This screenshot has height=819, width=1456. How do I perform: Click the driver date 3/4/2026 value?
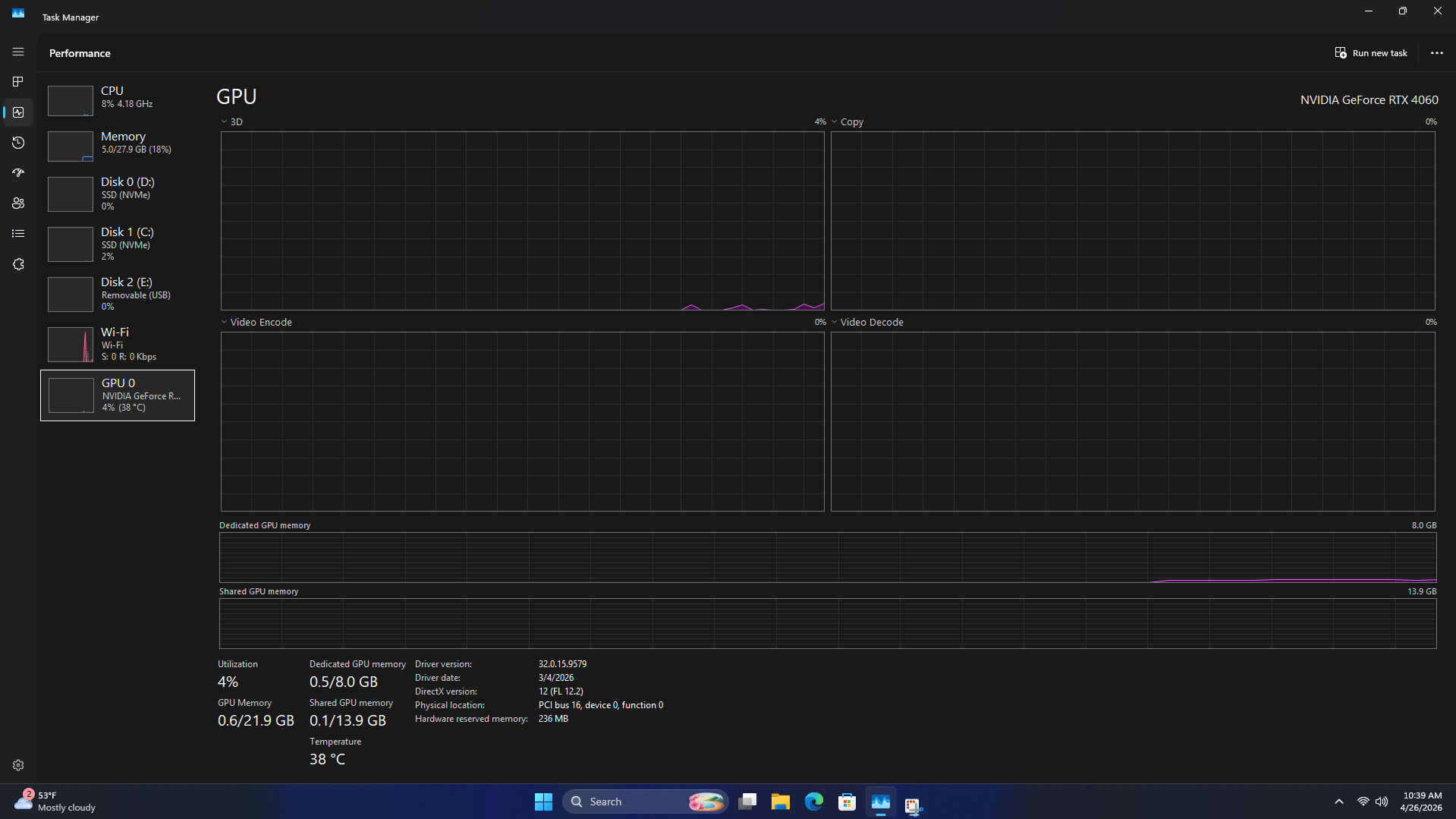pyautogui.click(x=556, y=678)
